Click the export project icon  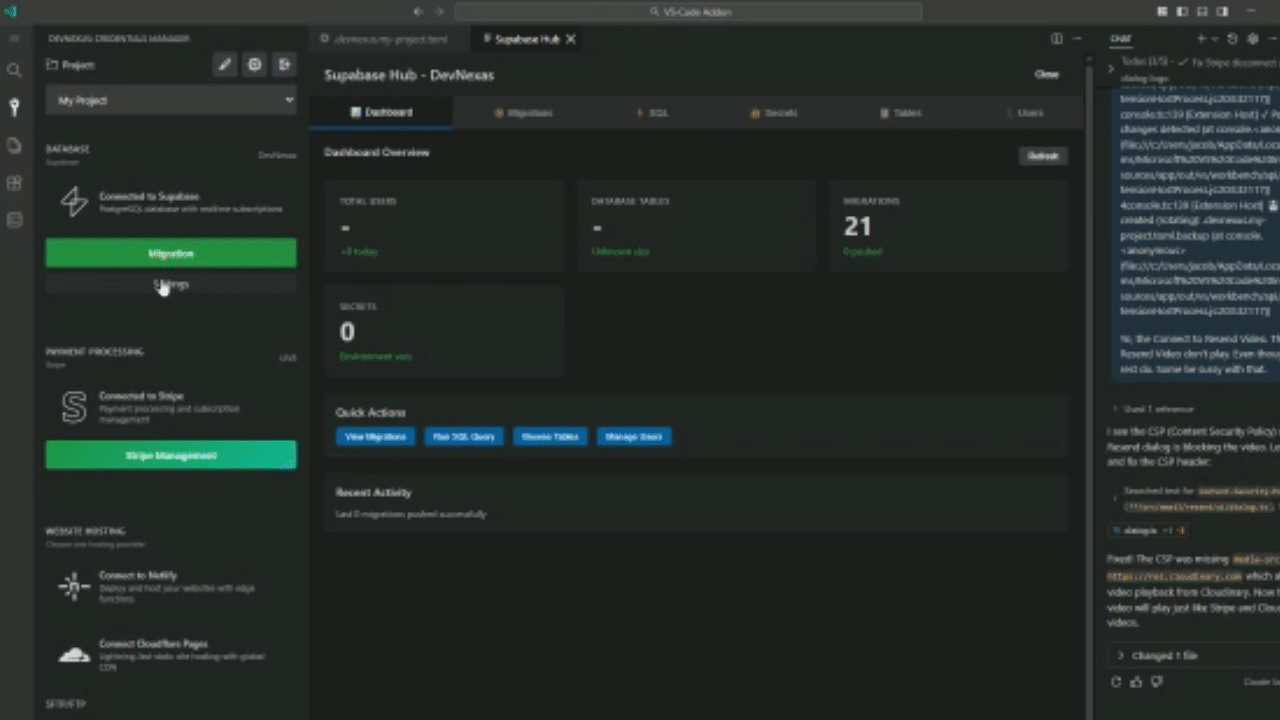[285, 64]
